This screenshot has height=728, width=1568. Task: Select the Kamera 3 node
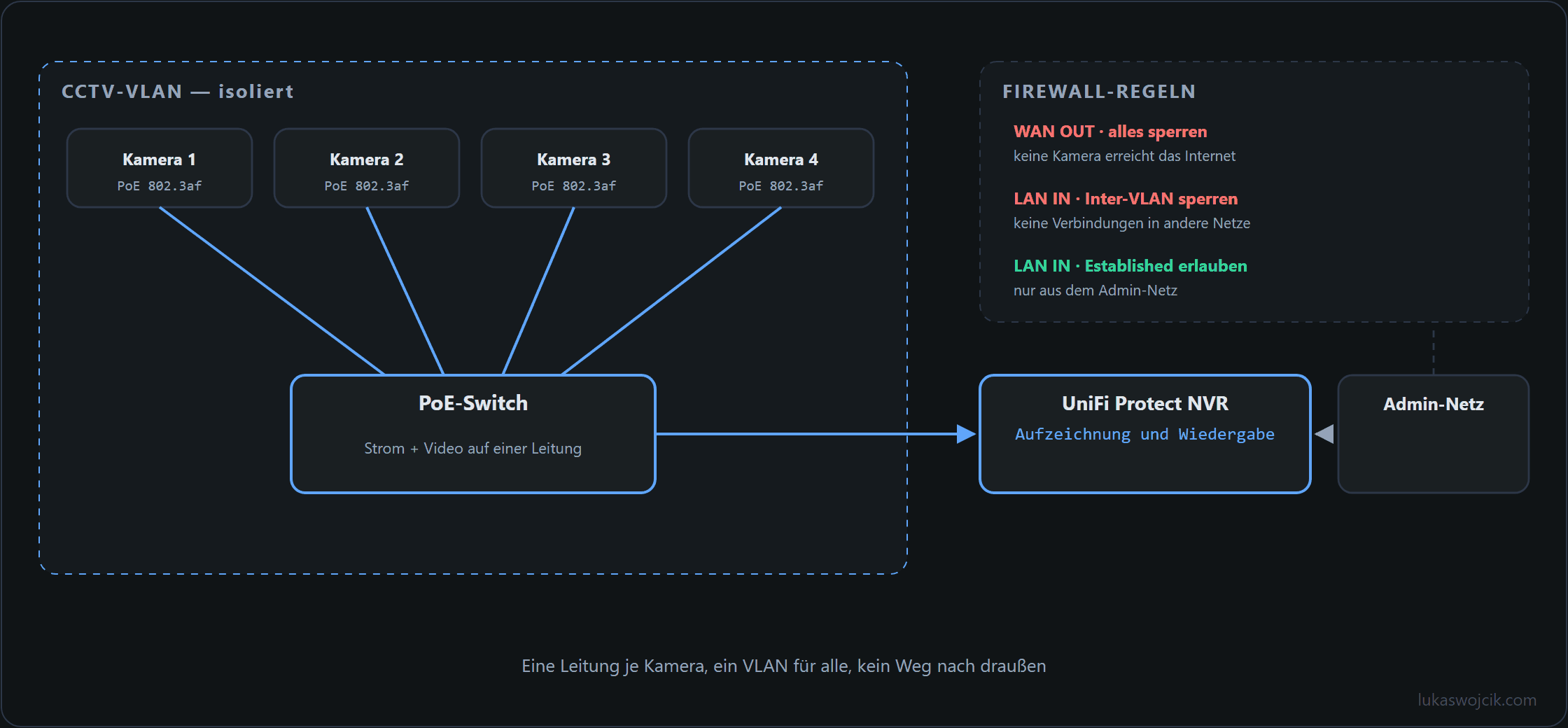pyautogui.click(x=574, y=168)
